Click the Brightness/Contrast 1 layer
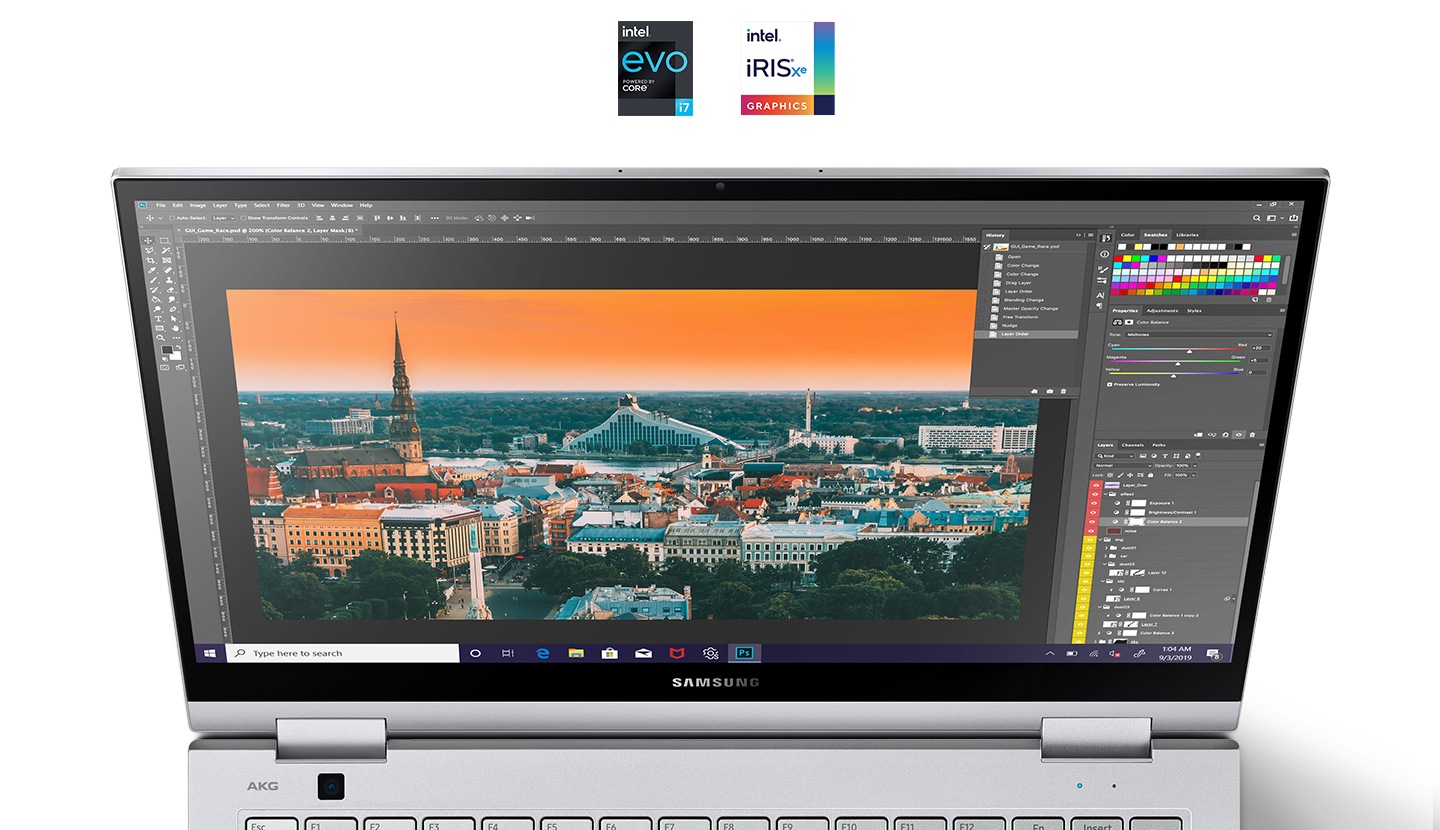 [x=1171, y=512]
